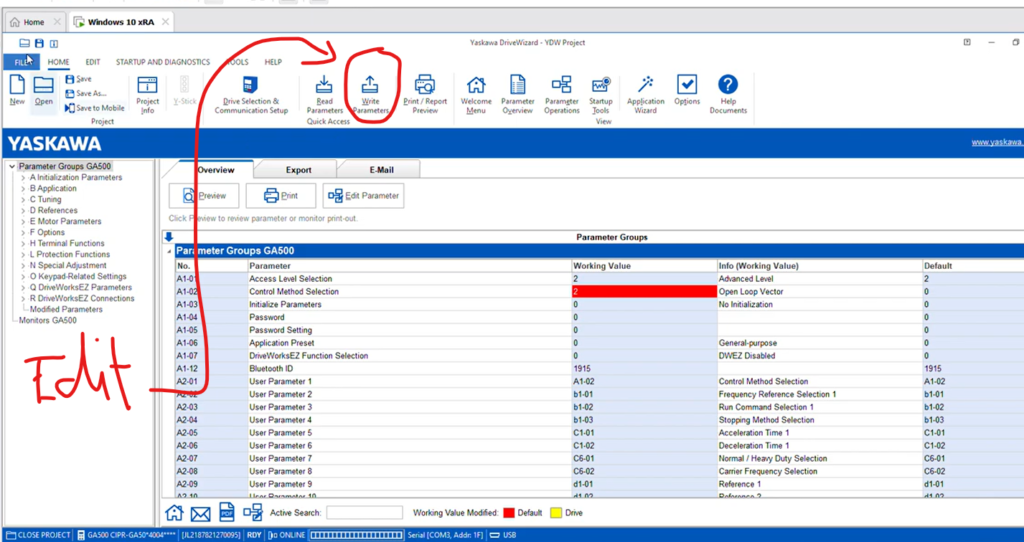Switch to the Export tab
Viewport: 1024px width, 542px height.
(x=298, y=170)
